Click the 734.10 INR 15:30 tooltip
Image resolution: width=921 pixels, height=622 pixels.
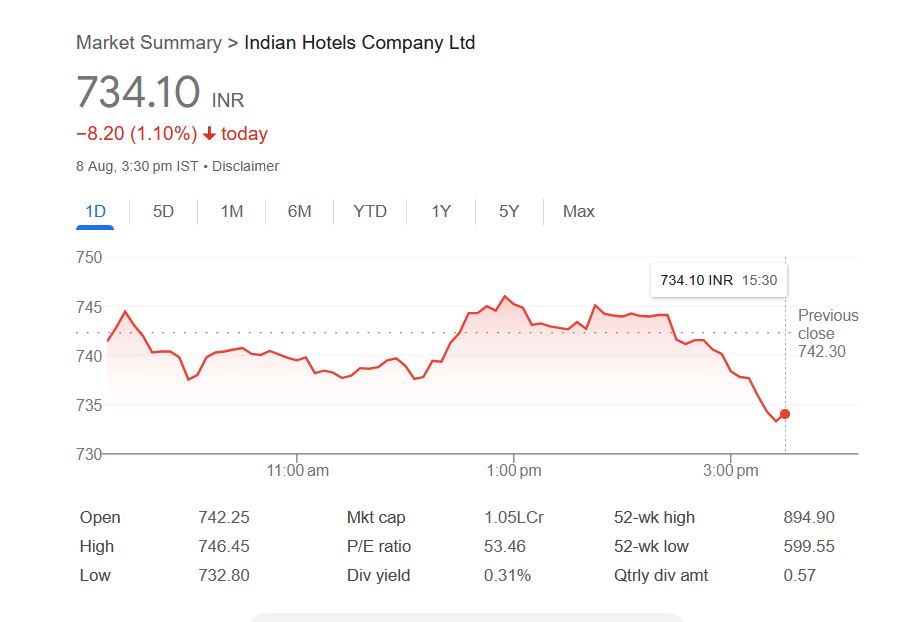(x=718, y=280)
